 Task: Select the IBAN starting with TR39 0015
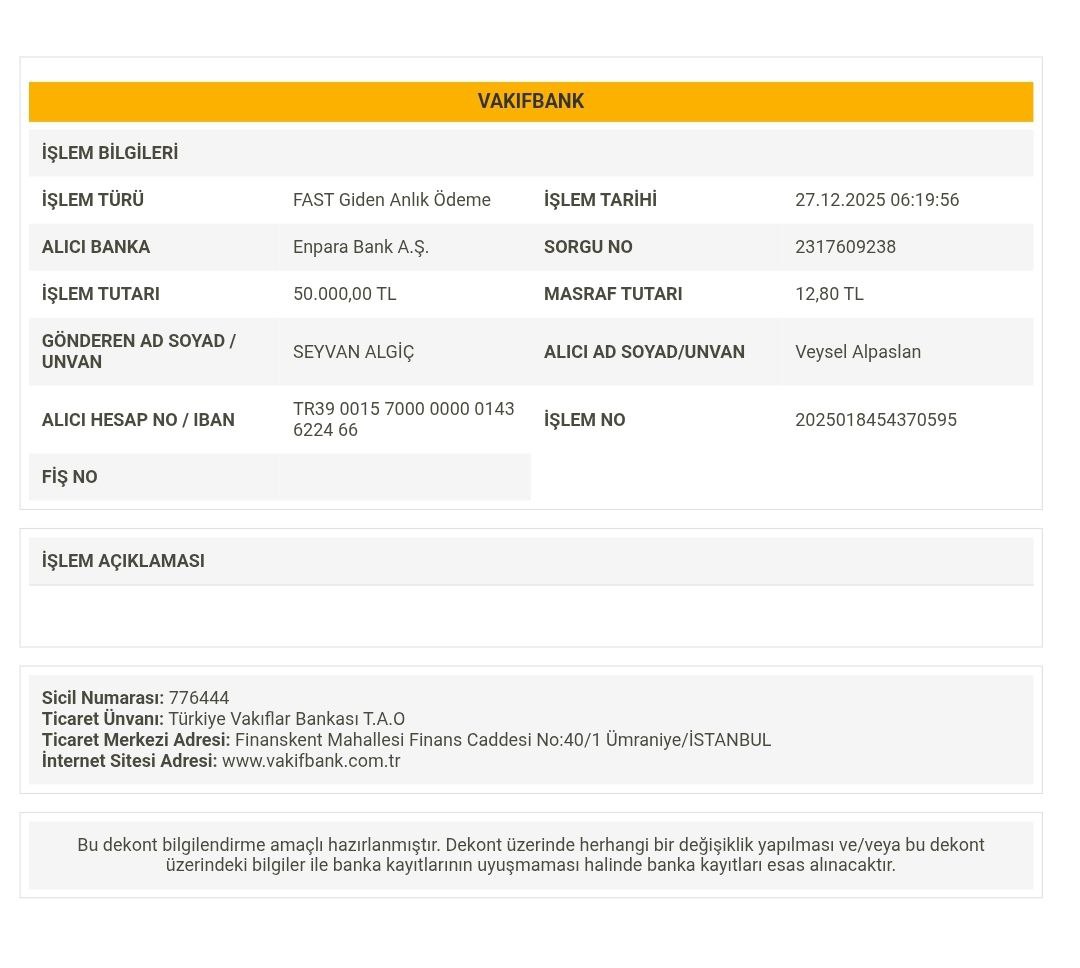[x=404, y=419]
